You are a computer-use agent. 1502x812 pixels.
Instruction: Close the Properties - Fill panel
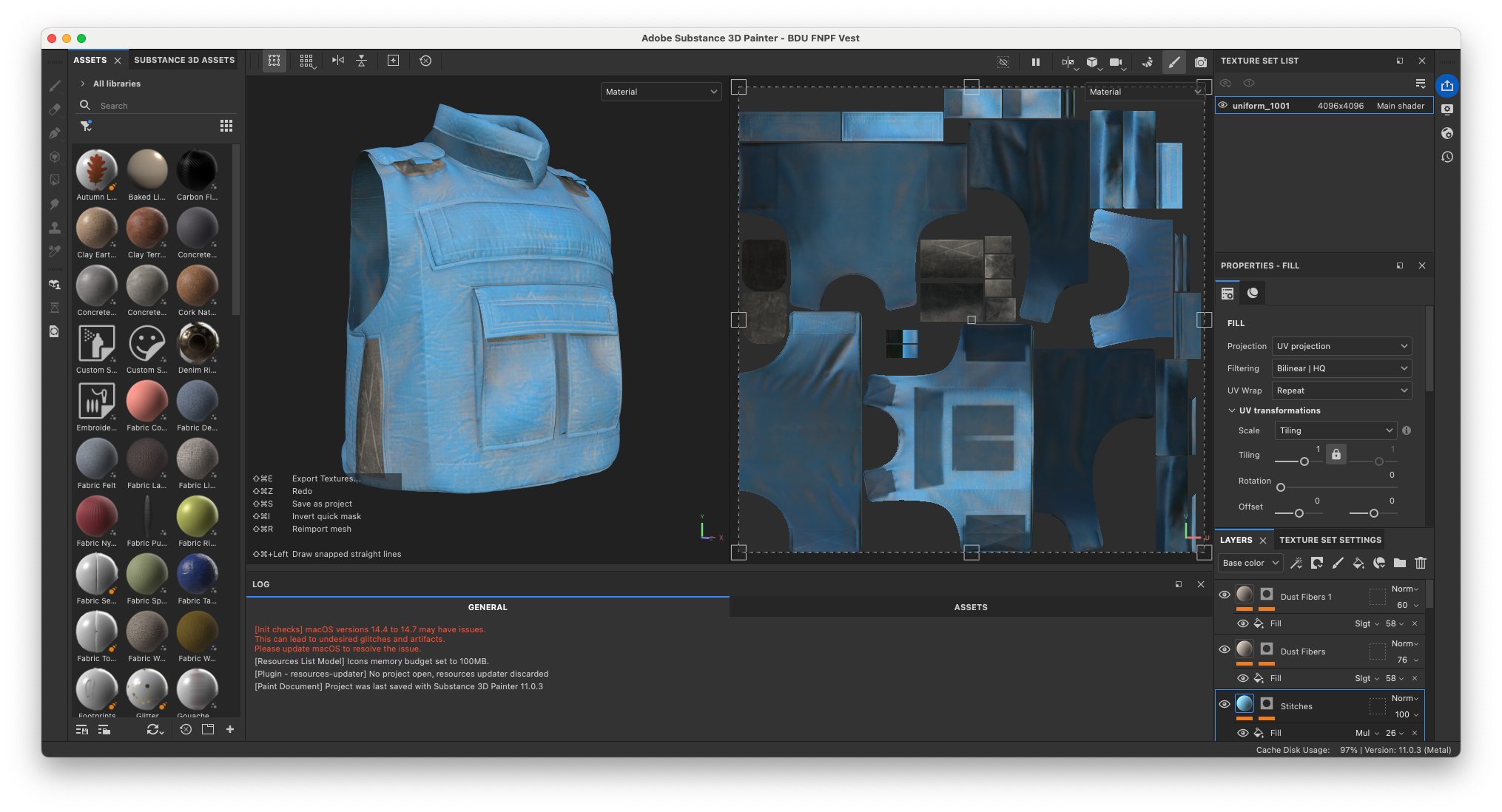(x=1422, y=265)
